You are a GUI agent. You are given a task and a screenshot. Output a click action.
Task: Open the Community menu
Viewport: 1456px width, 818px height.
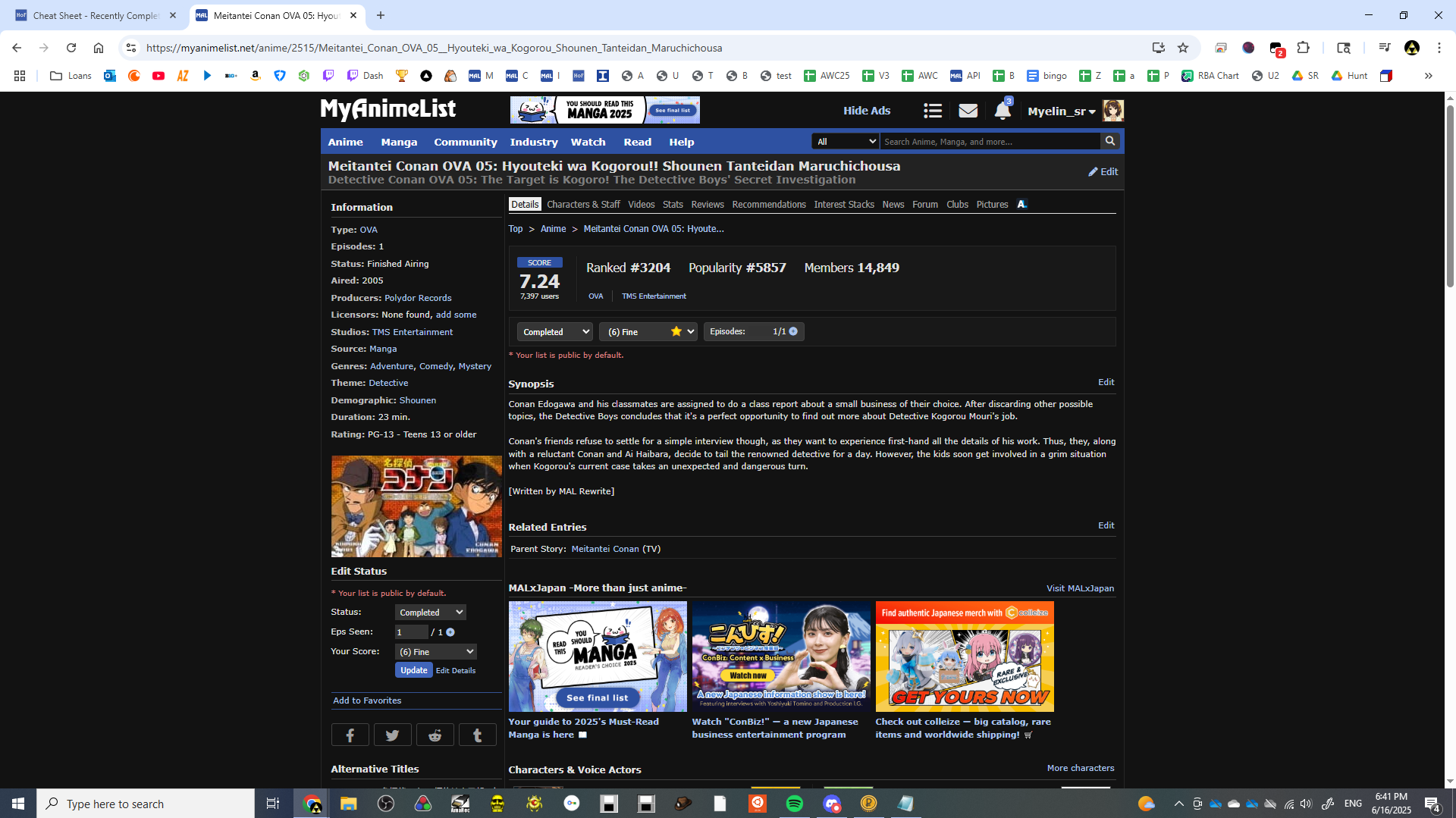click(x=466, y=142)
